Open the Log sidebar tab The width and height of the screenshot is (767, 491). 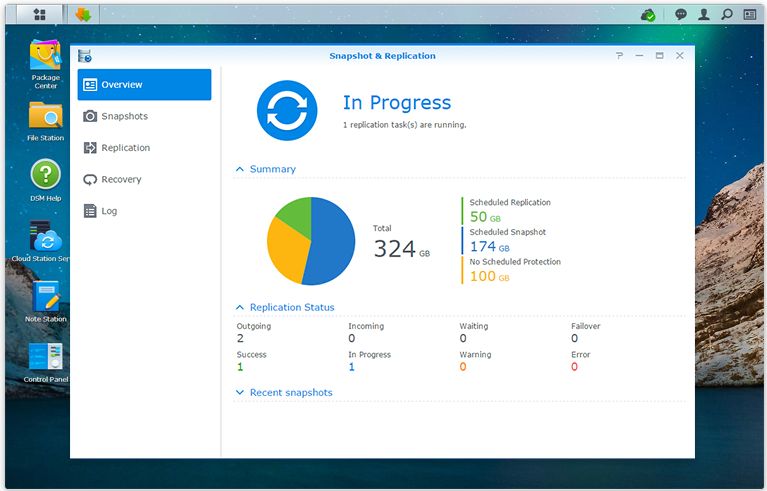pos(109,211)
